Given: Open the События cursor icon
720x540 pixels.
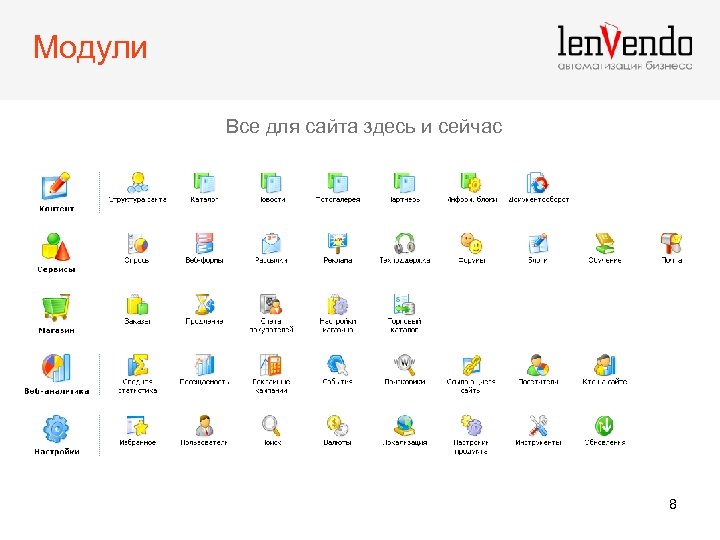Looking at the screenshot, I should pos(338,365).
